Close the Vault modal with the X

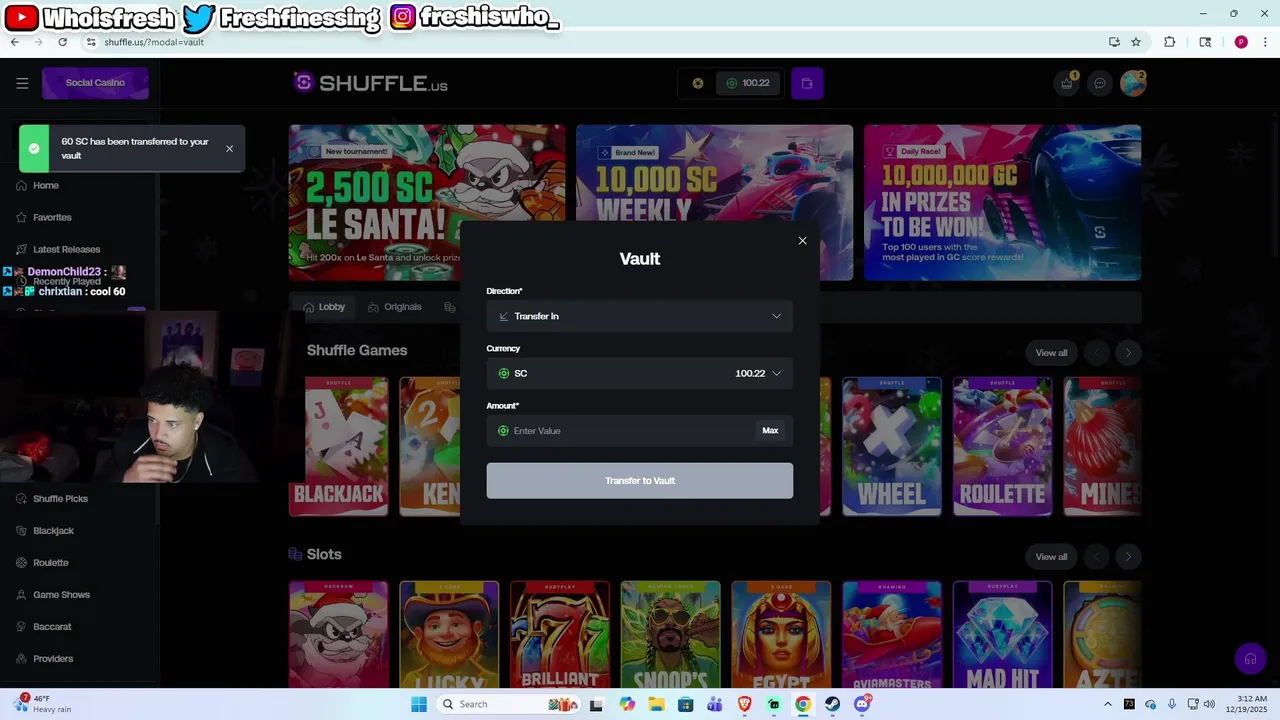tap(802, 241)
